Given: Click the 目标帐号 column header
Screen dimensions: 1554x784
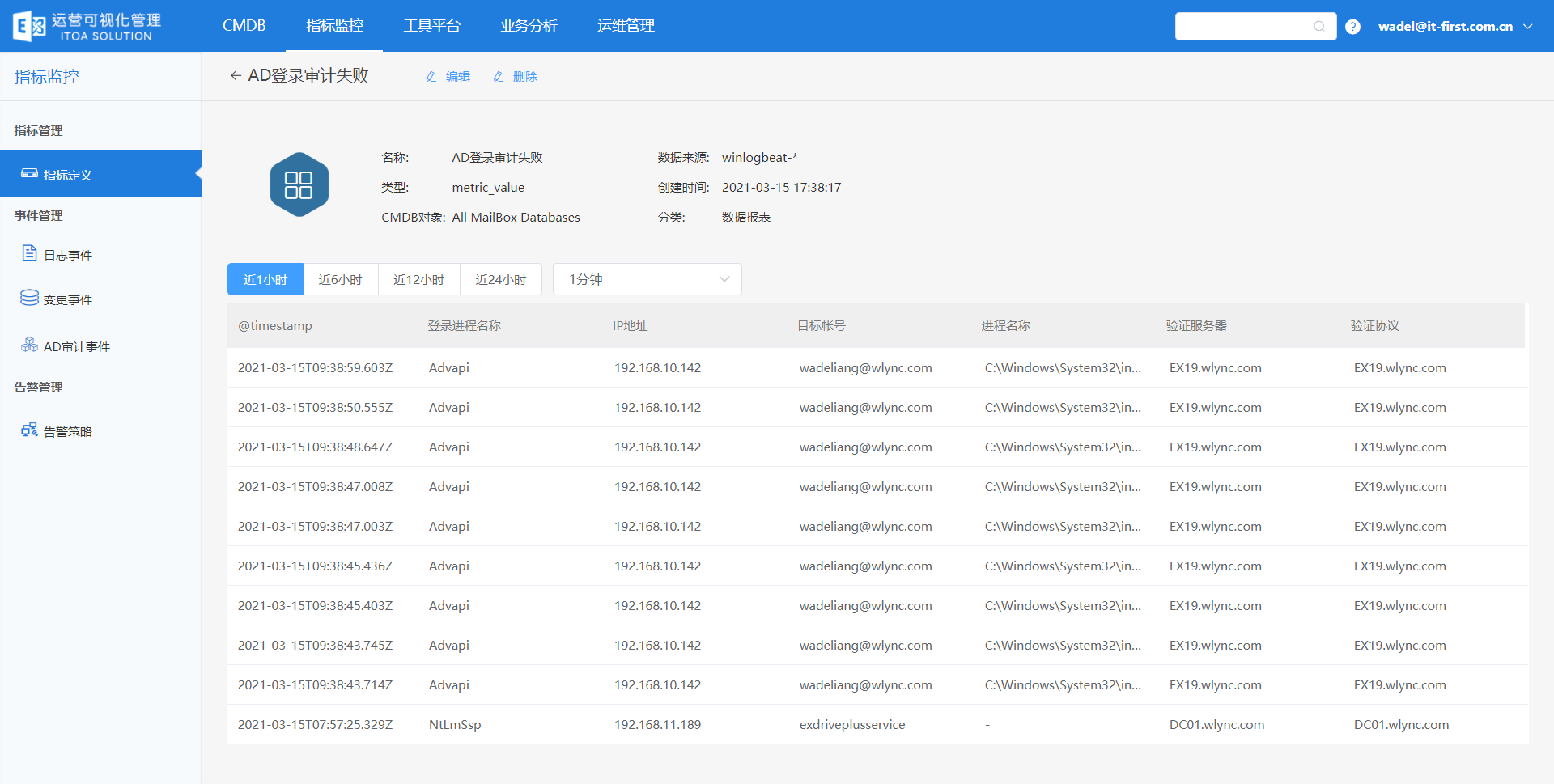Looking at the screenshot, I should pos(822,325).
